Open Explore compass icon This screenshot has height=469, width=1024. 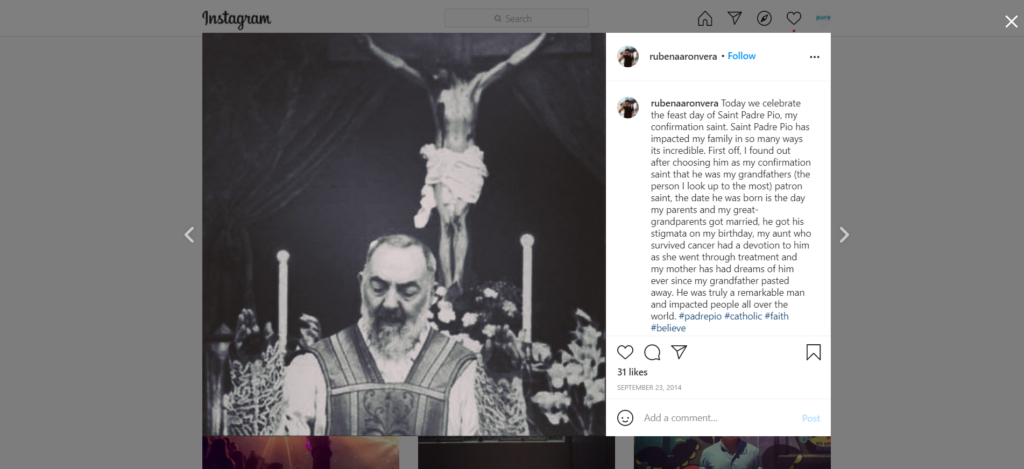pyautogui.click(x=764, y=18)
